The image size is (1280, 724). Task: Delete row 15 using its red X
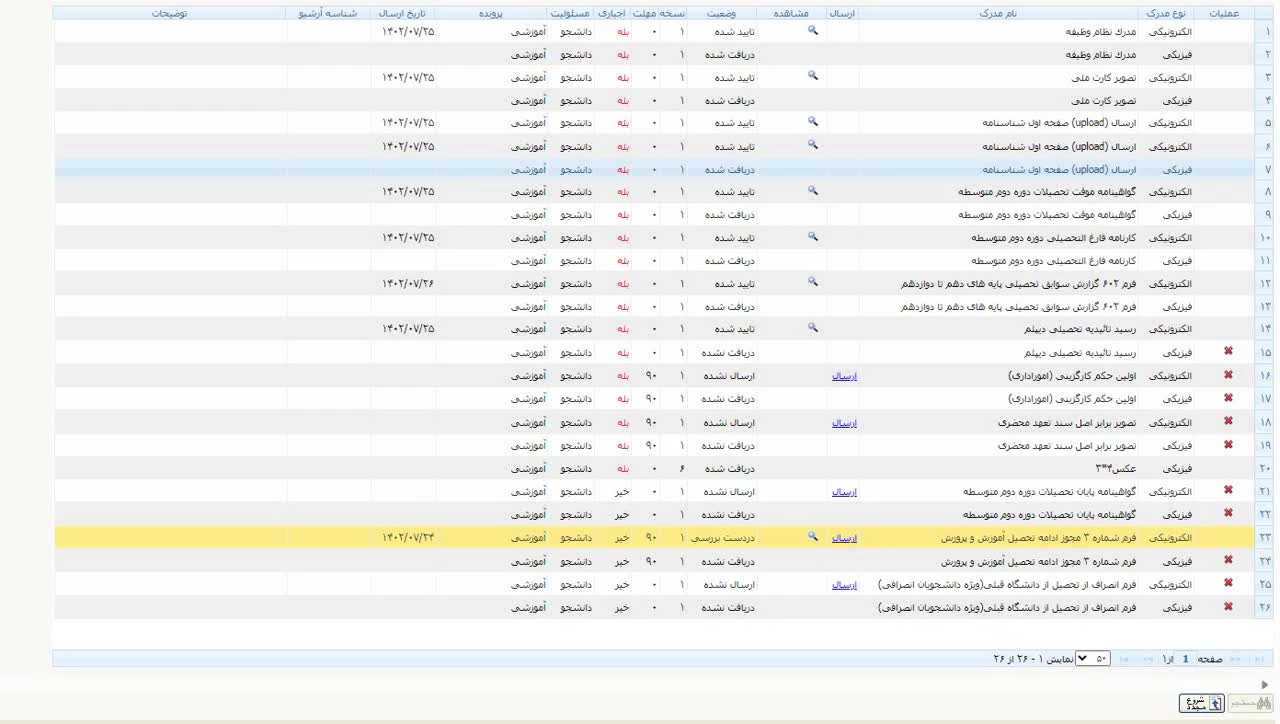tap(1228, 351)
